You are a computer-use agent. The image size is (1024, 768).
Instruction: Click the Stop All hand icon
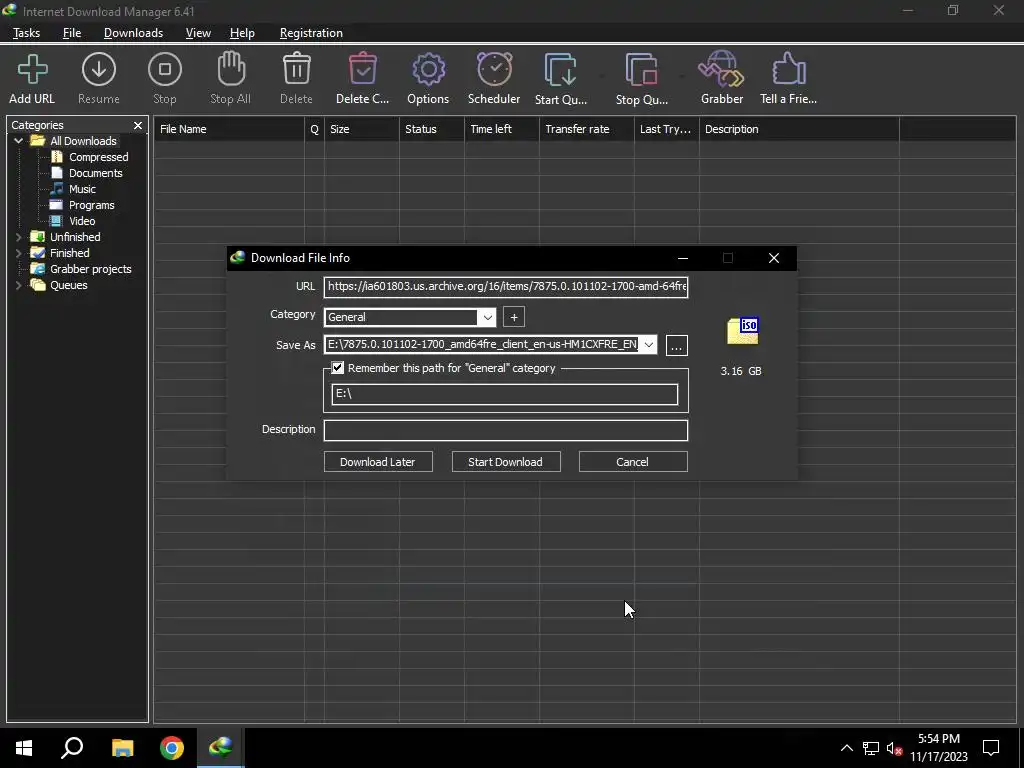click(x=231, y=69)
